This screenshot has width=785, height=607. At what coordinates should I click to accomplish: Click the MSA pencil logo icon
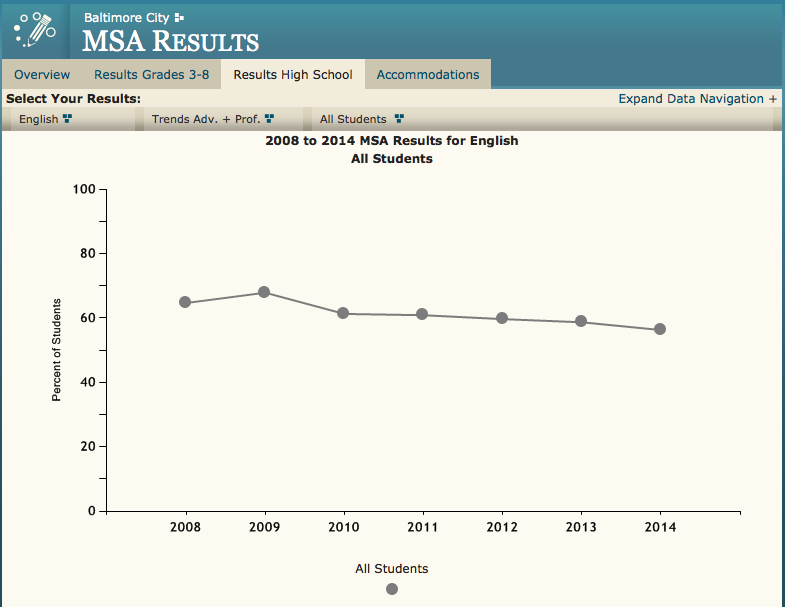click(35, 30)
